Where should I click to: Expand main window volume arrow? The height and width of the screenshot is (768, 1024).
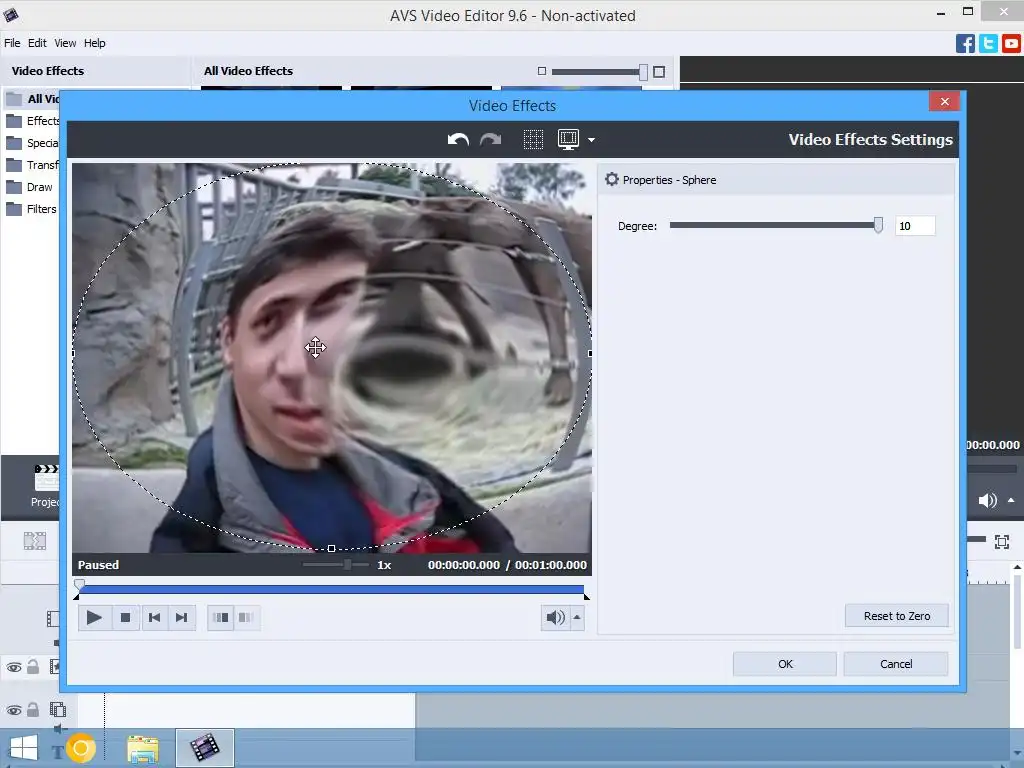click(1011, 501)
